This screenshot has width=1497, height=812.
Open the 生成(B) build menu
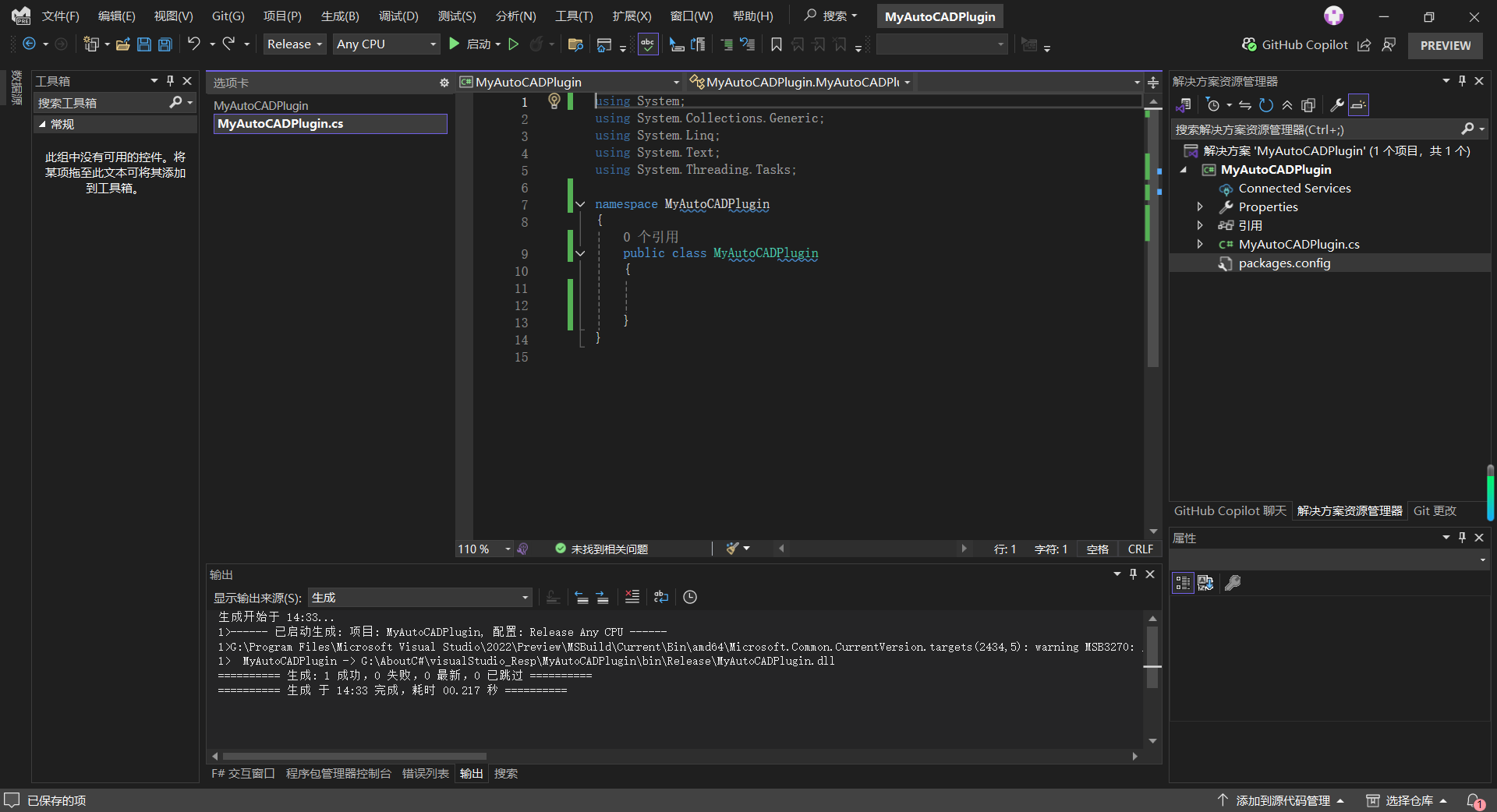click(x=340, y=16)
